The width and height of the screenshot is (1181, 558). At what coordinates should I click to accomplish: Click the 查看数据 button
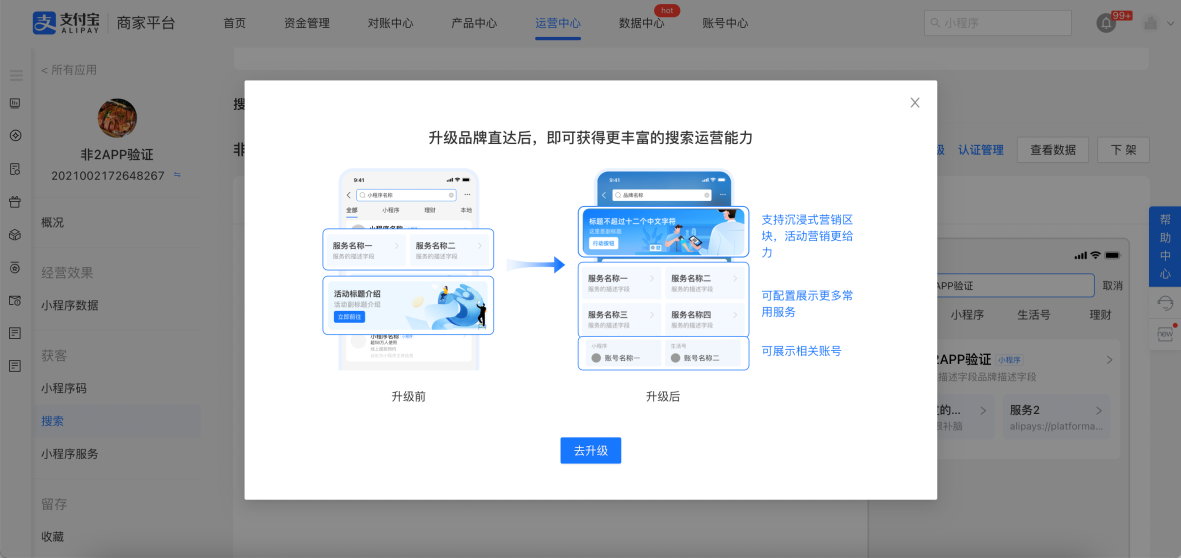pos(1053,150)
